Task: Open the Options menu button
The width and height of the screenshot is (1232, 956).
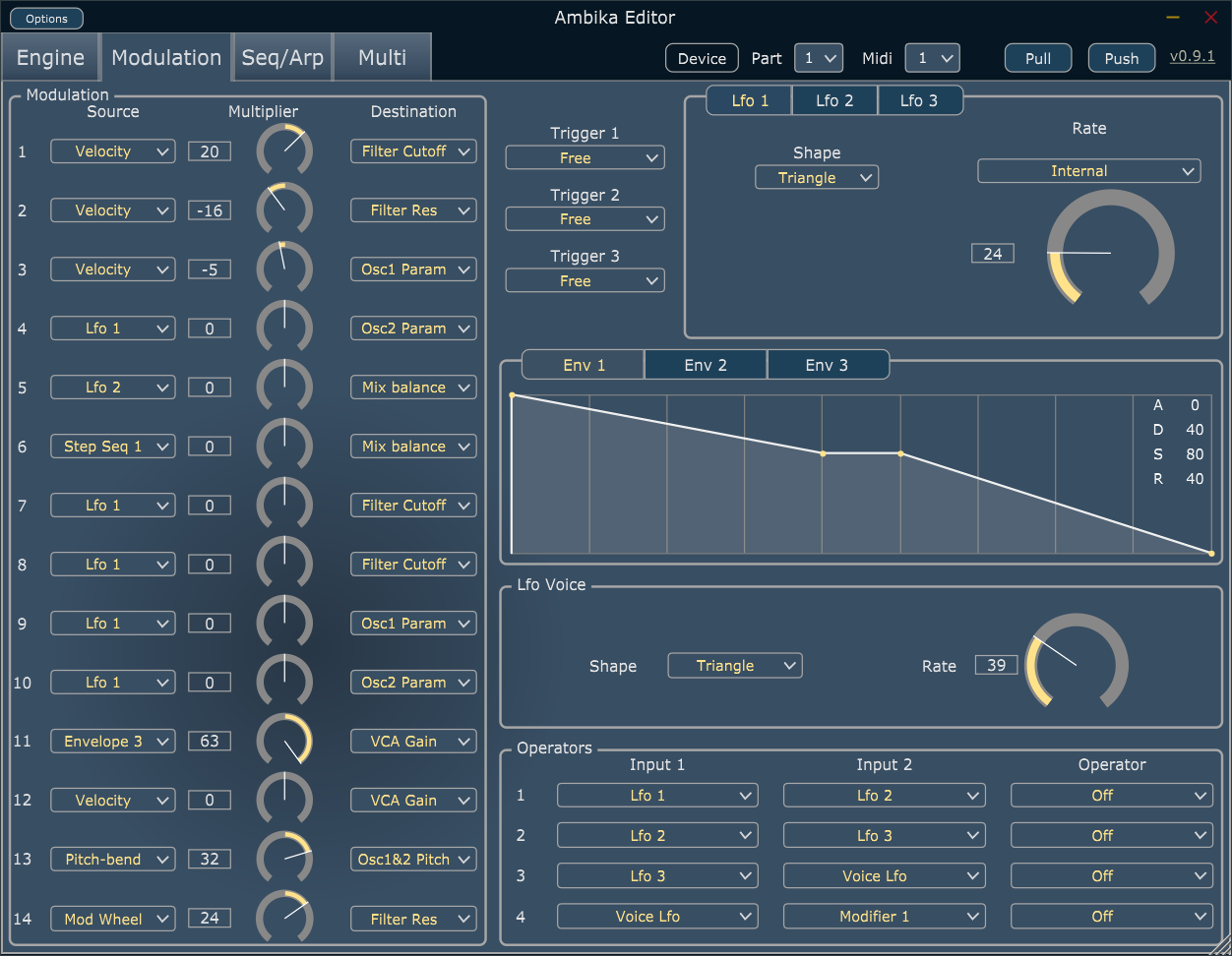Action: pyautogui.click(x=46, y=19)
